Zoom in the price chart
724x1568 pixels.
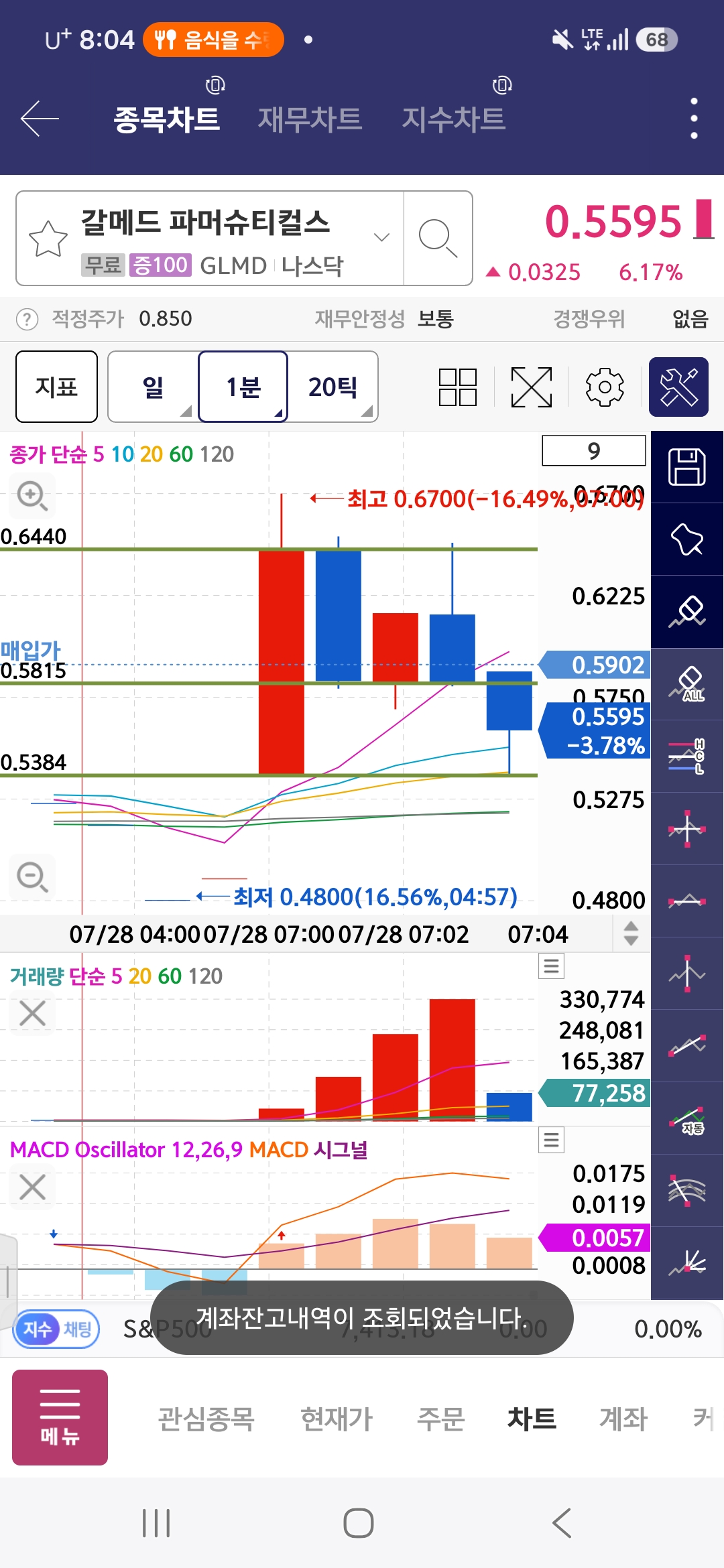click(32, 496)
